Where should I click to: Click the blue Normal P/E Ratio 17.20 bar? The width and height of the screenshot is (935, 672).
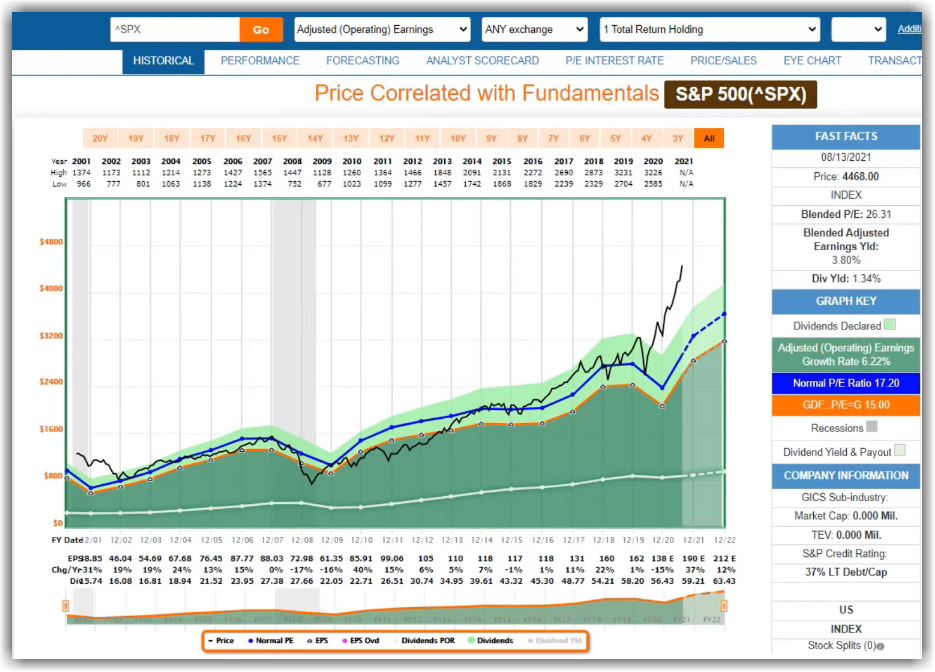pos(846,383)
